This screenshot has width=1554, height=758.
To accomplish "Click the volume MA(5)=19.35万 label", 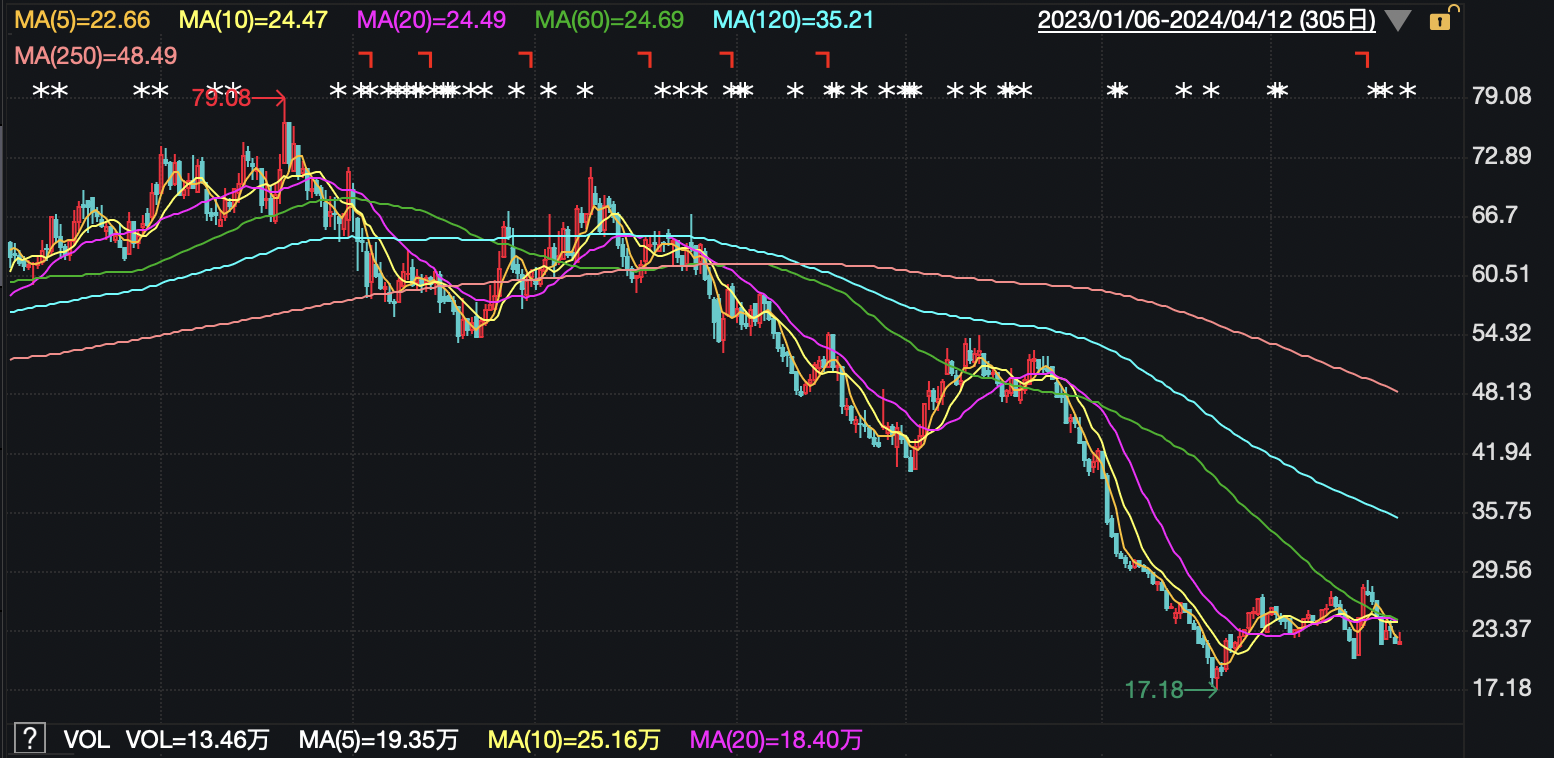I will [x=378, y=740].
